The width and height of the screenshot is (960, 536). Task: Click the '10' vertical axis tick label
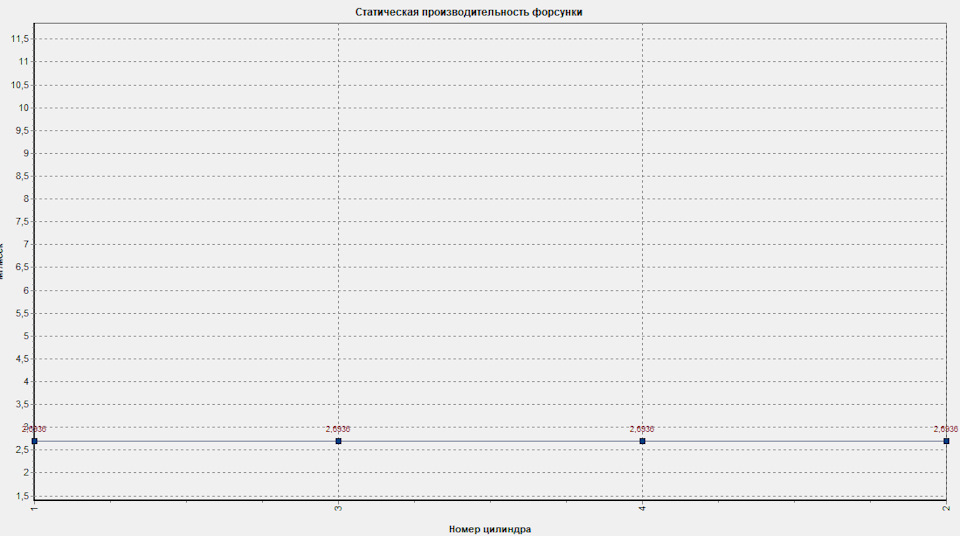pyautogui.click(x=24, y=107)
